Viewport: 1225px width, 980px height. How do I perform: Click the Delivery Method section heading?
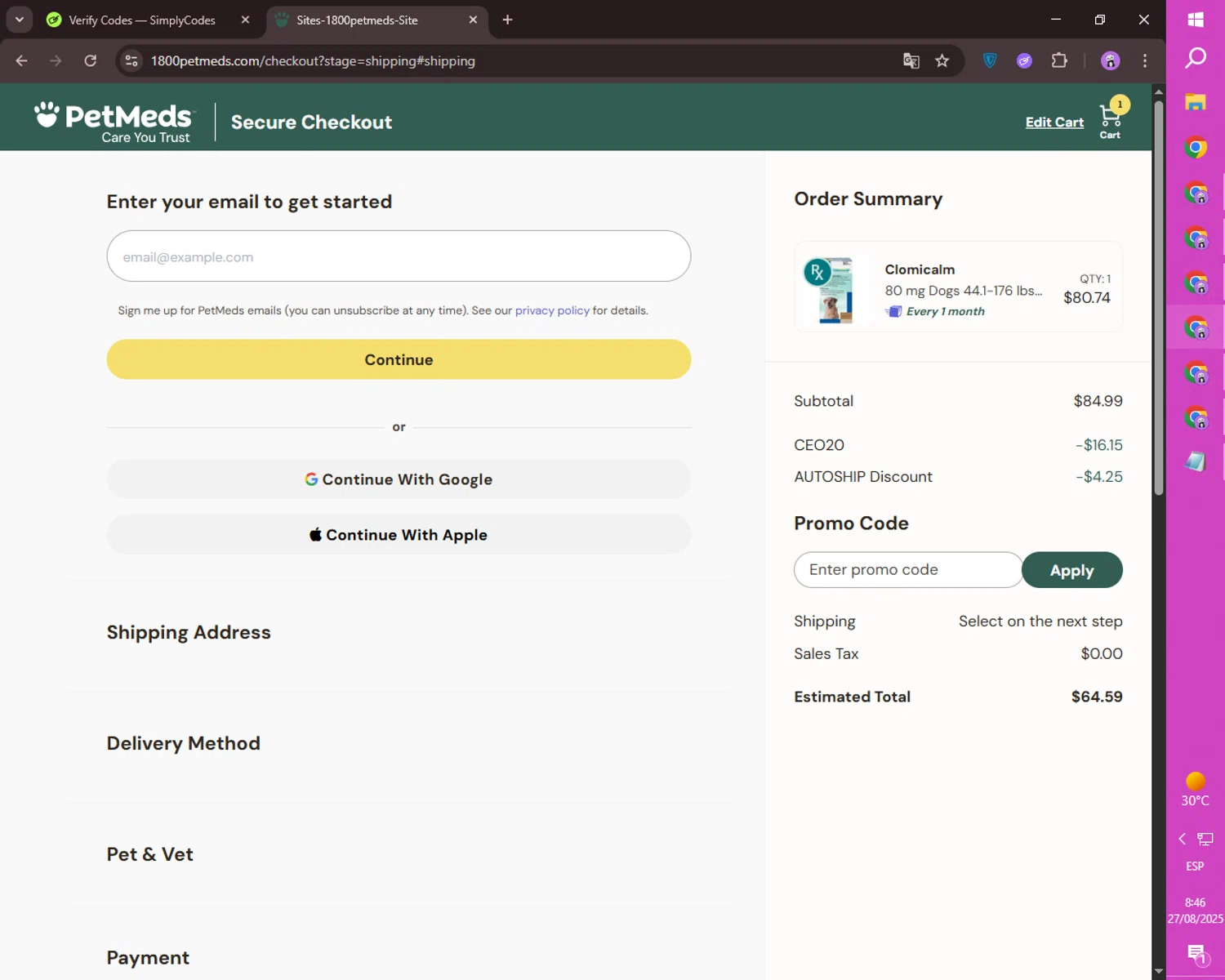184,743
